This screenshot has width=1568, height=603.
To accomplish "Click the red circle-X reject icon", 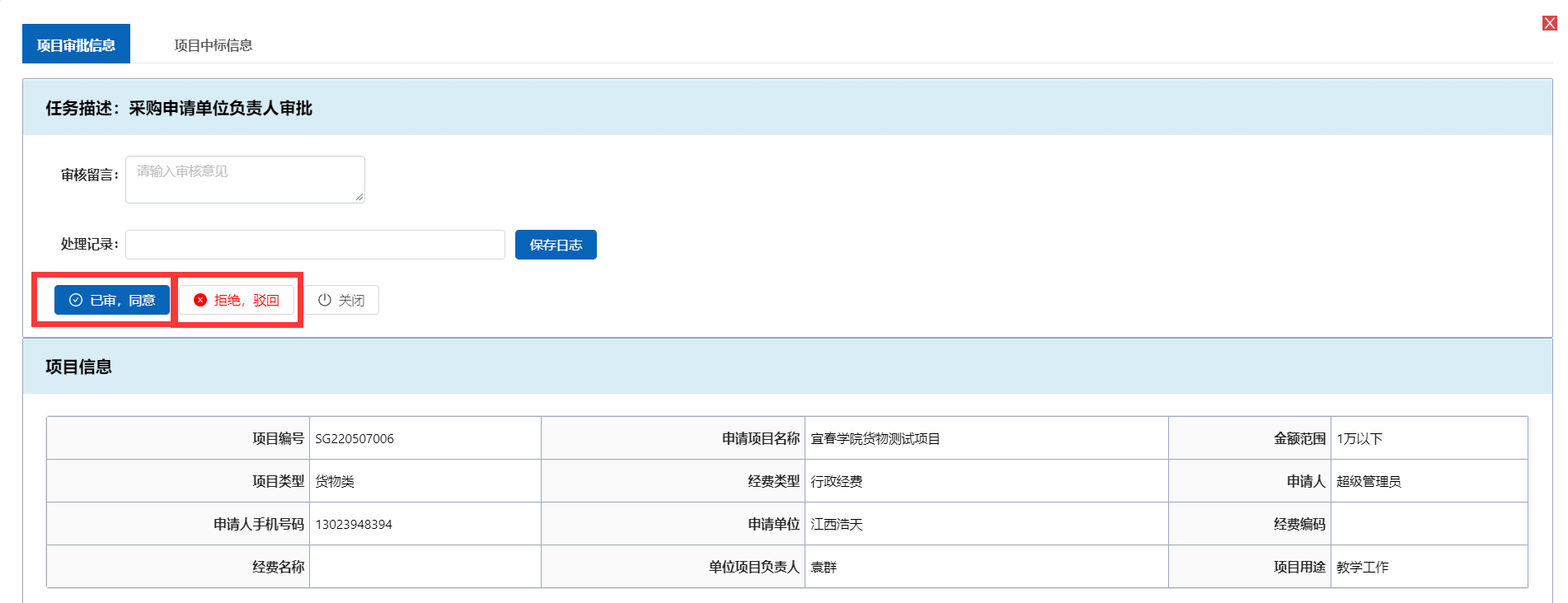I will pos(200,300).
